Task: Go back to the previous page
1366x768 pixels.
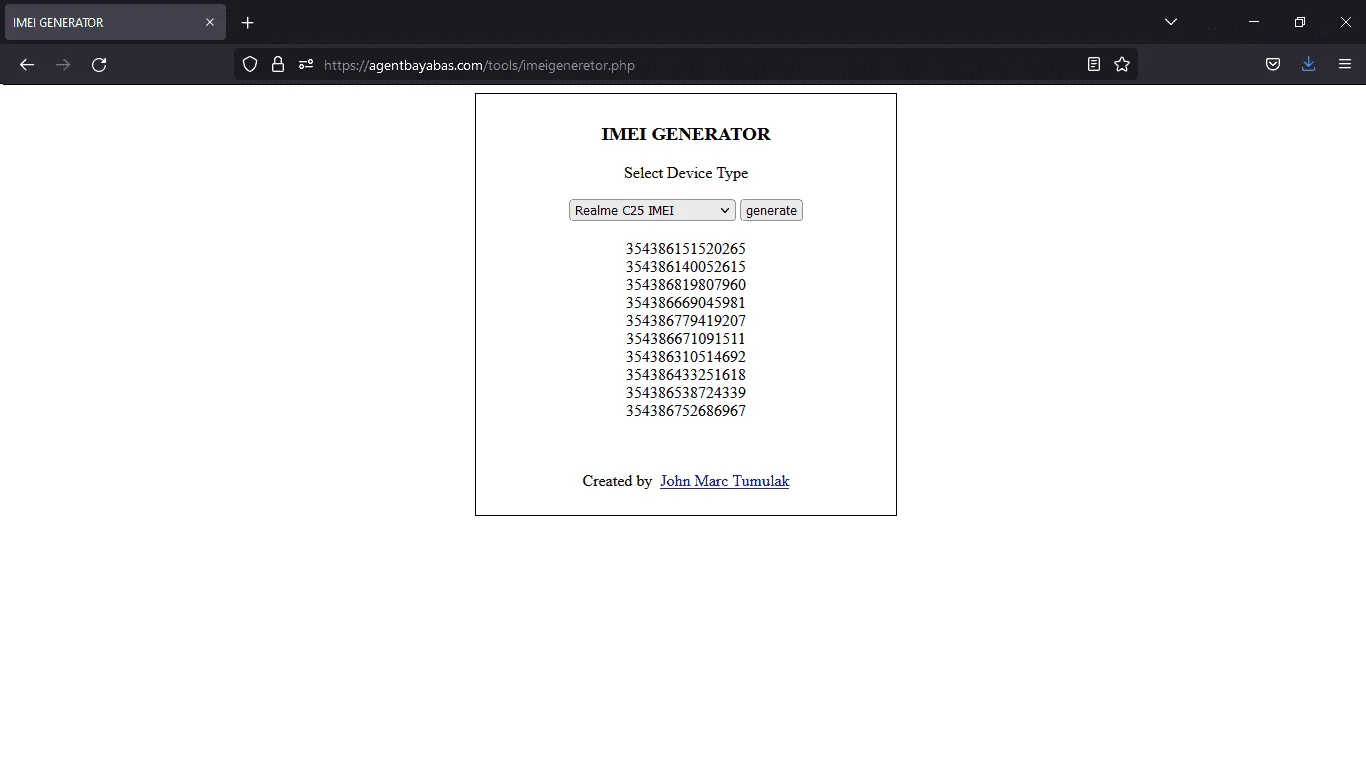Action: click(27, 65)
